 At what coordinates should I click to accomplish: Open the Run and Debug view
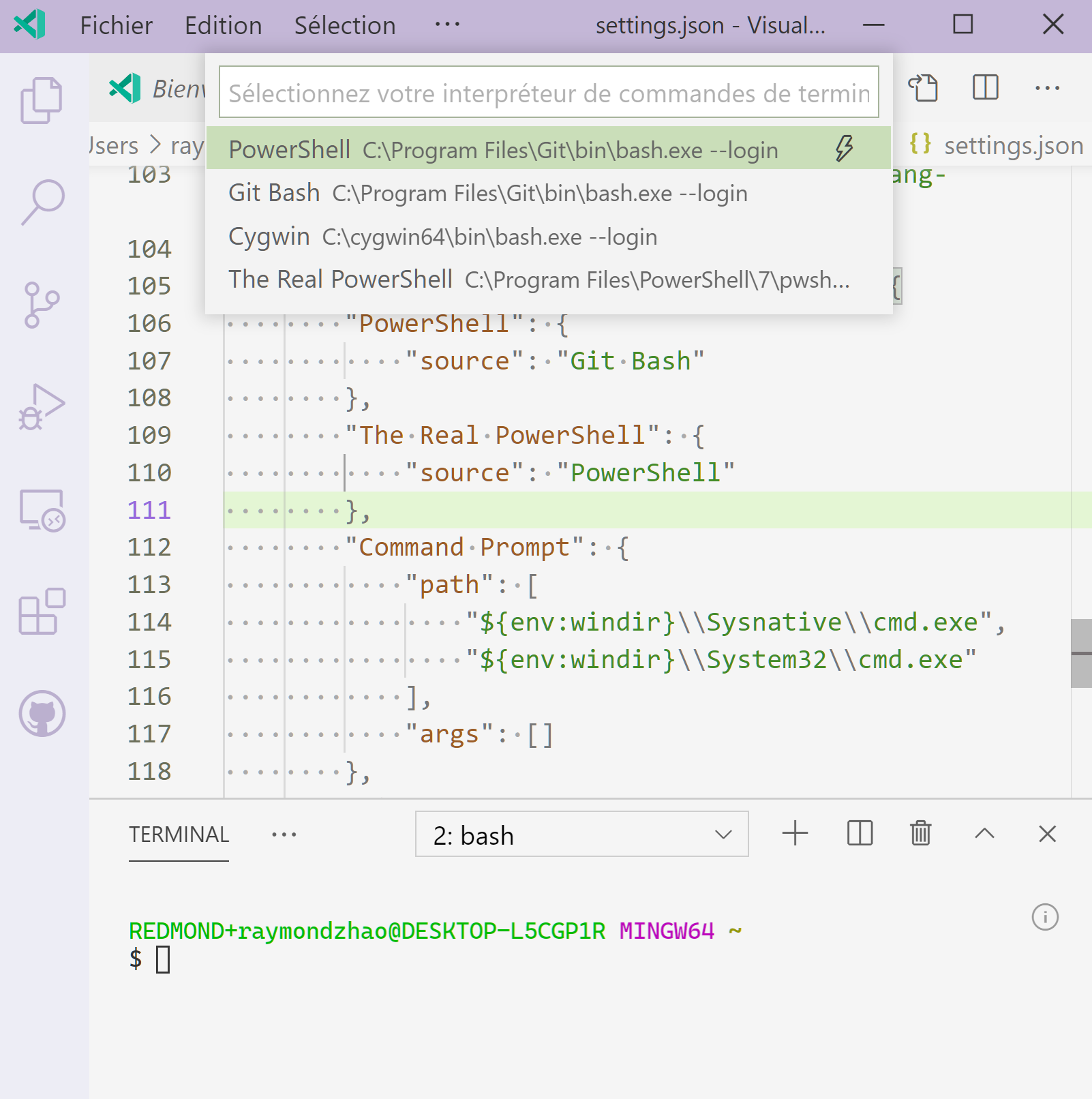42,407
